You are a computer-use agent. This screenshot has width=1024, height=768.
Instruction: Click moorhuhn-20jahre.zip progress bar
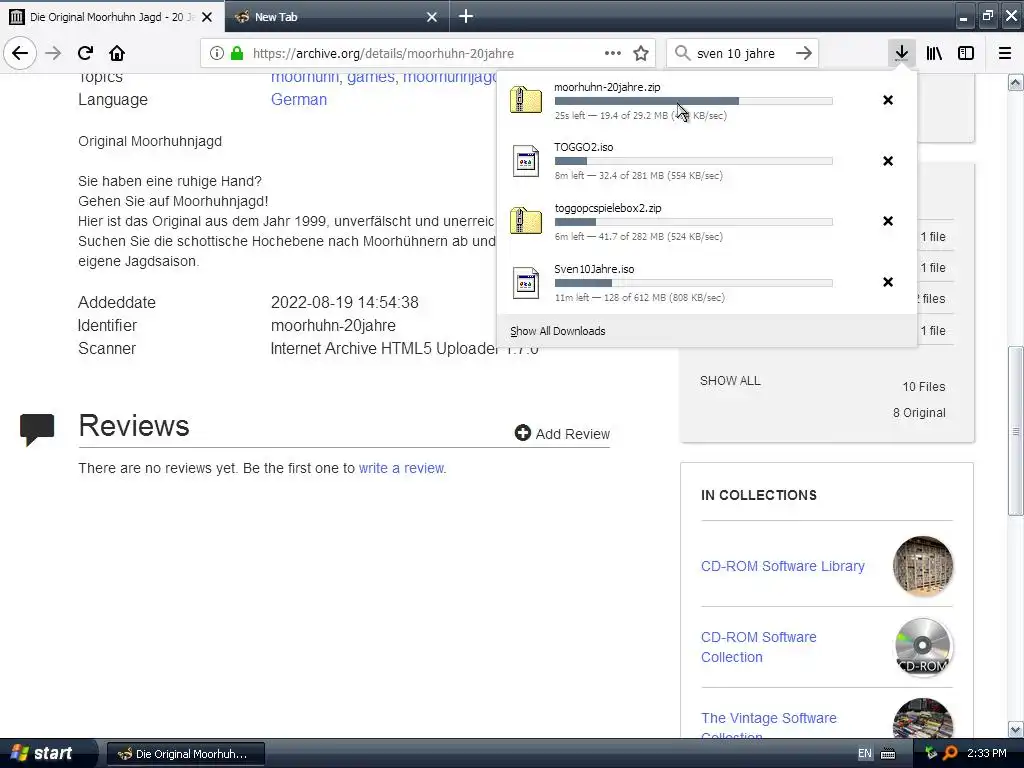coord(694,101)
